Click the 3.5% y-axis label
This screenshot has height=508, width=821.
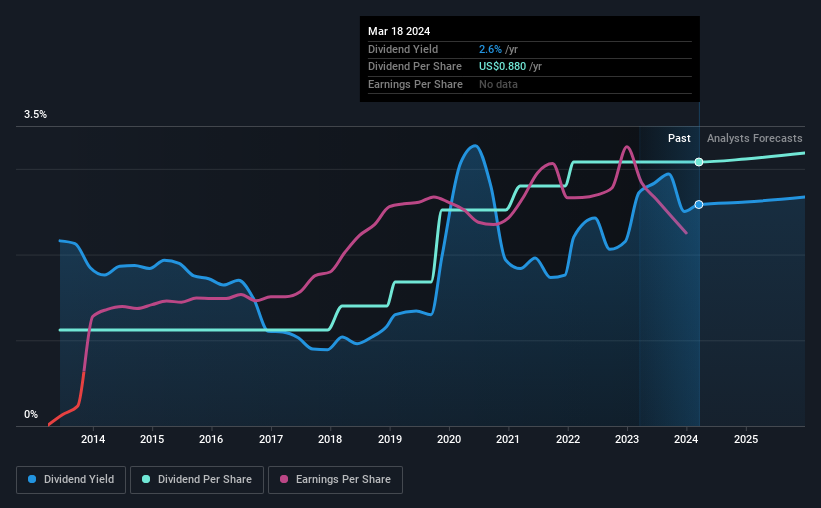(35, 114)
